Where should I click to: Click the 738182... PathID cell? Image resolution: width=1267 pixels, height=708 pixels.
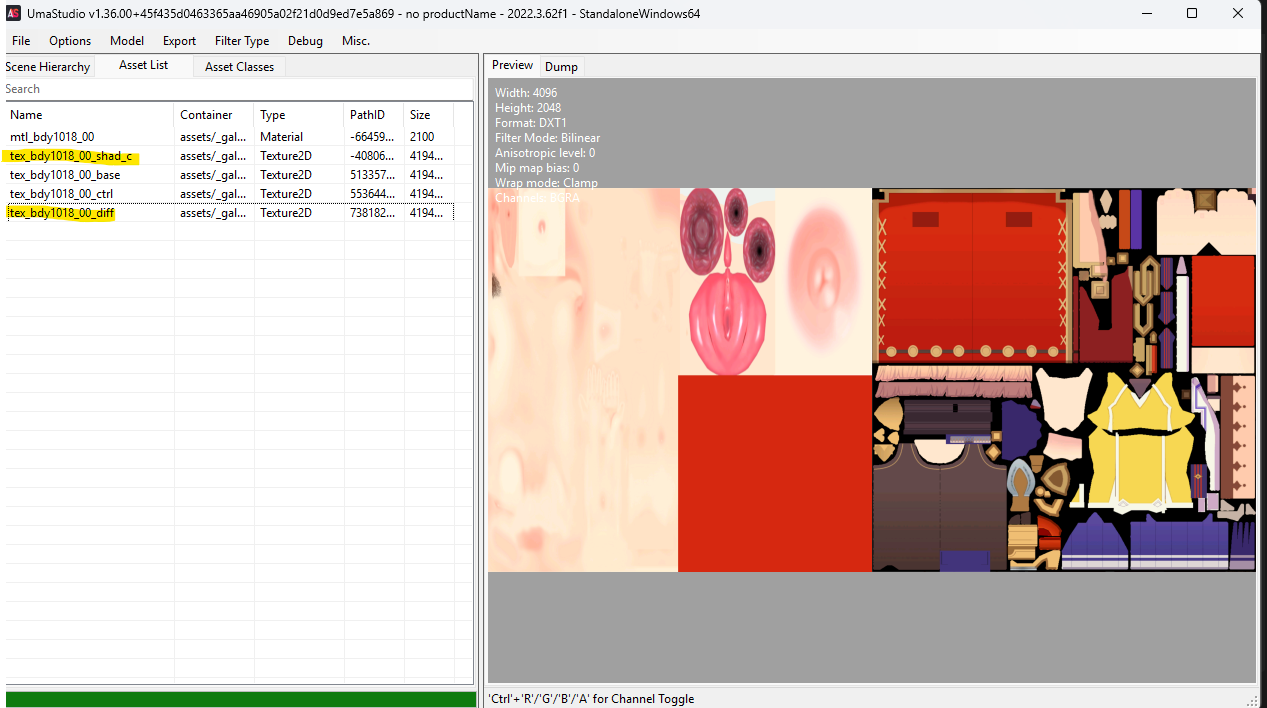(x=370, y=213)
